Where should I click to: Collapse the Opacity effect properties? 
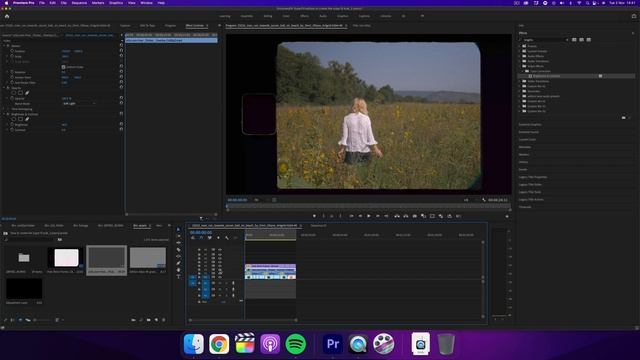4,88
